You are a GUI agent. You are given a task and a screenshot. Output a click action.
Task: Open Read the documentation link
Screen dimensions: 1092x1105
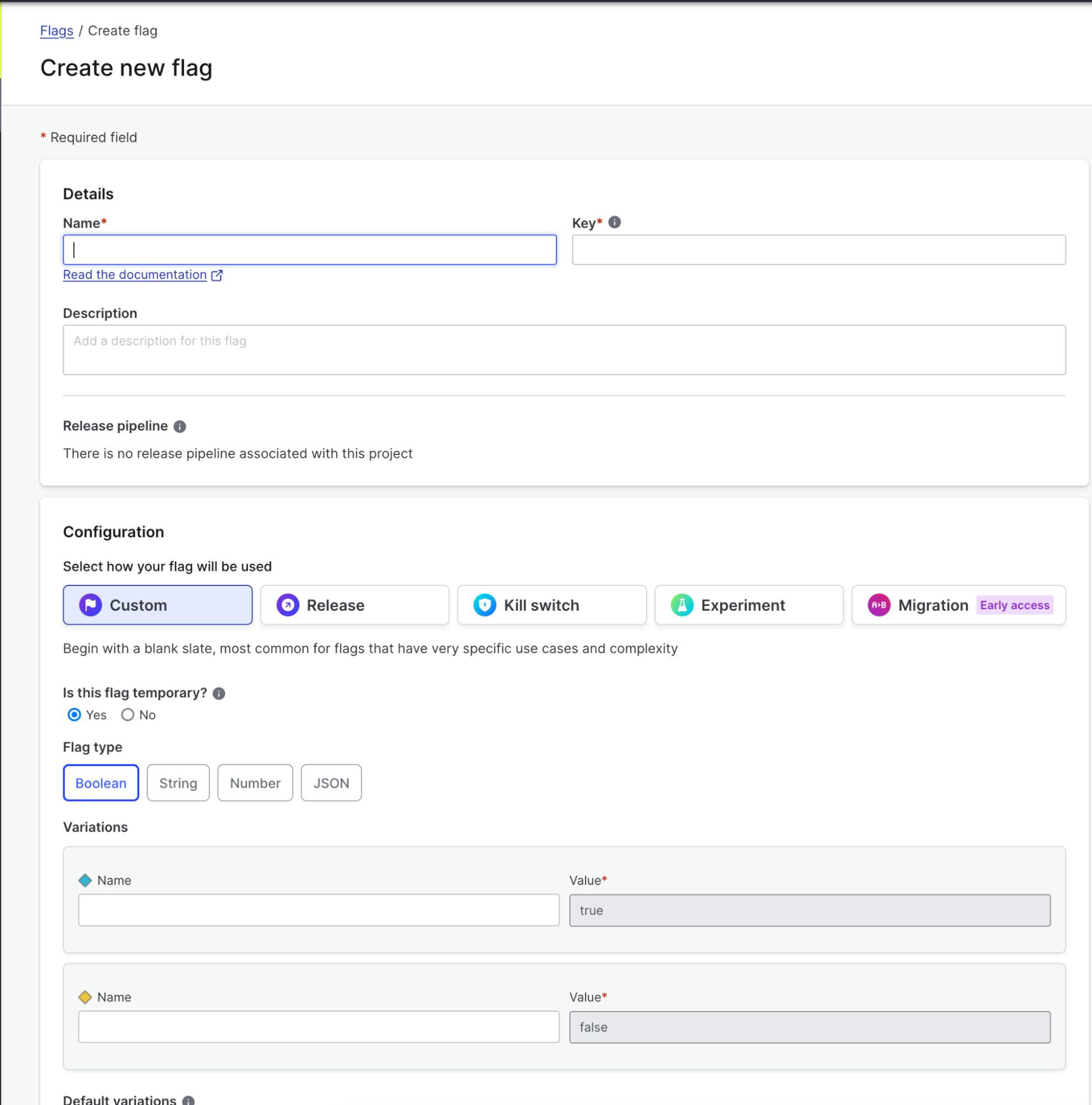[135, 275]
